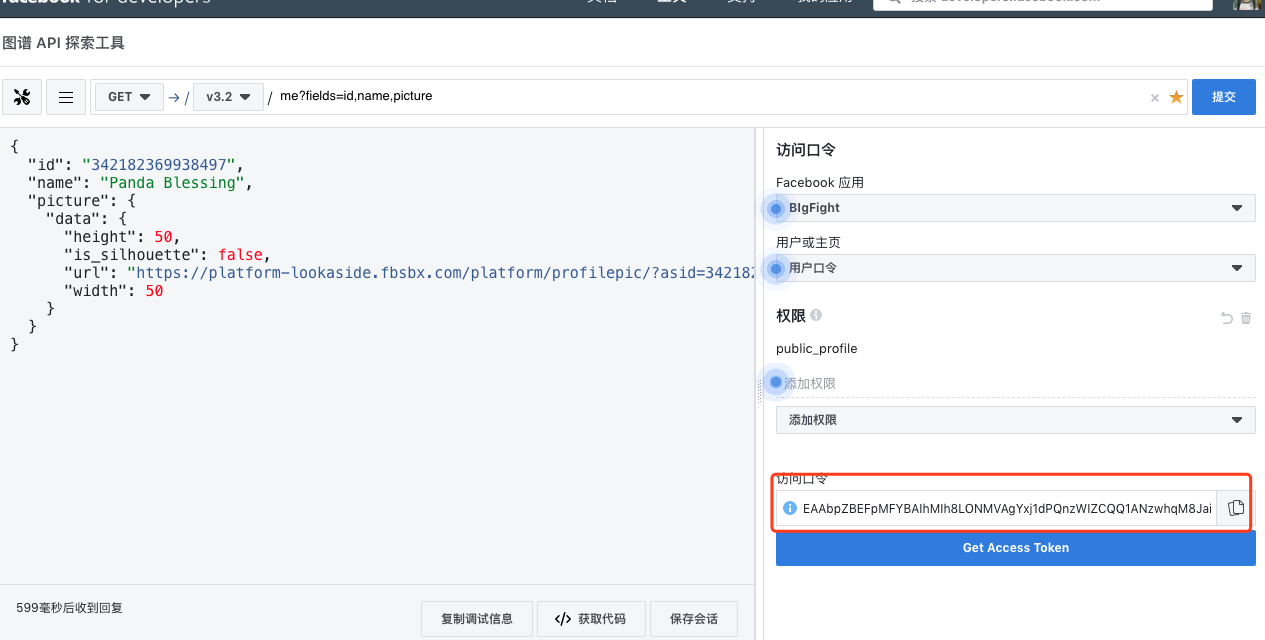Click into the me?fields query path field
1265x640 pixels.
tap(700, 97)
